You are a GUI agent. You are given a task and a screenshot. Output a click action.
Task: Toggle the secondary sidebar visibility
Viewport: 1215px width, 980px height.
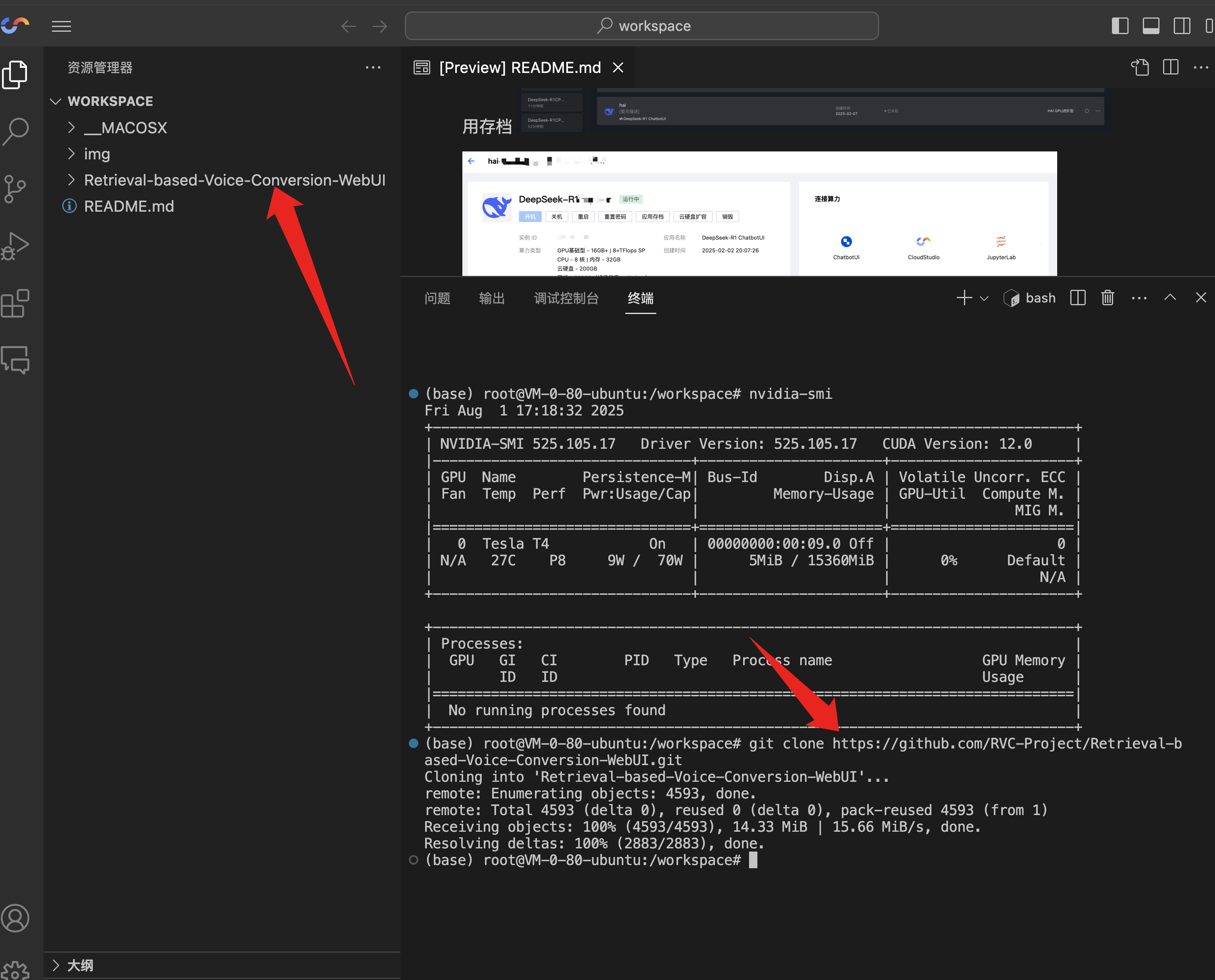(1182, 26)
